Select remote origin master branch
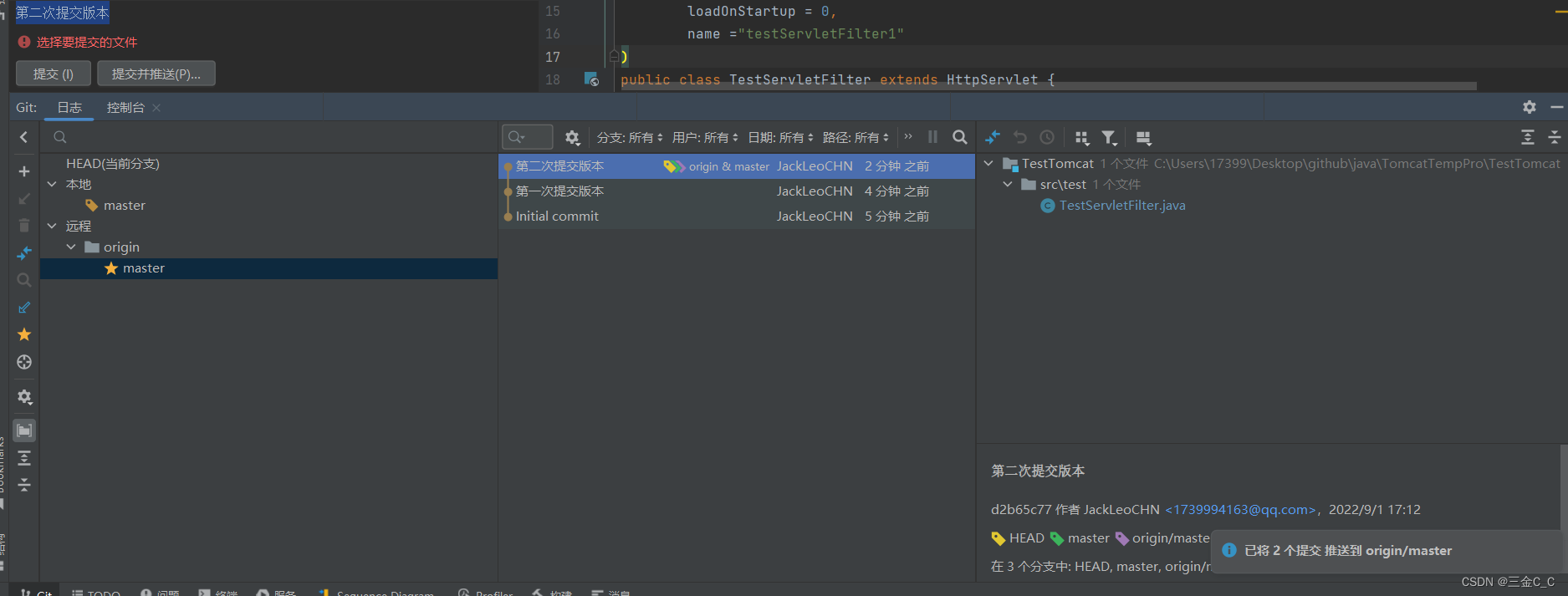 pos(268,268)
